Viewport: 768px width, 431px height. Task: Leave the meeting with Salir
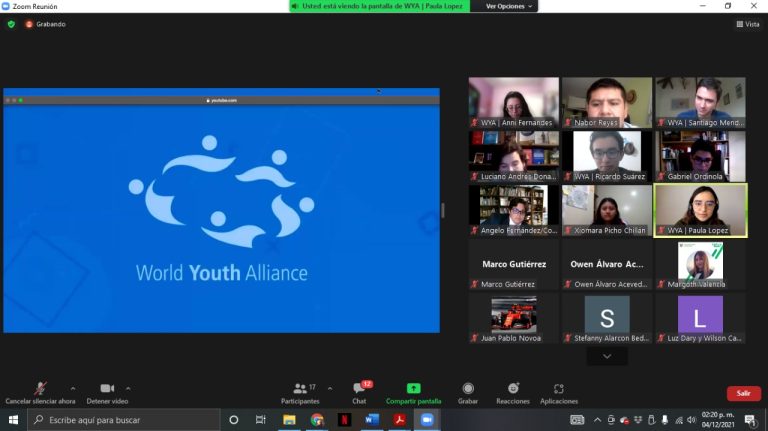point(743,393)
